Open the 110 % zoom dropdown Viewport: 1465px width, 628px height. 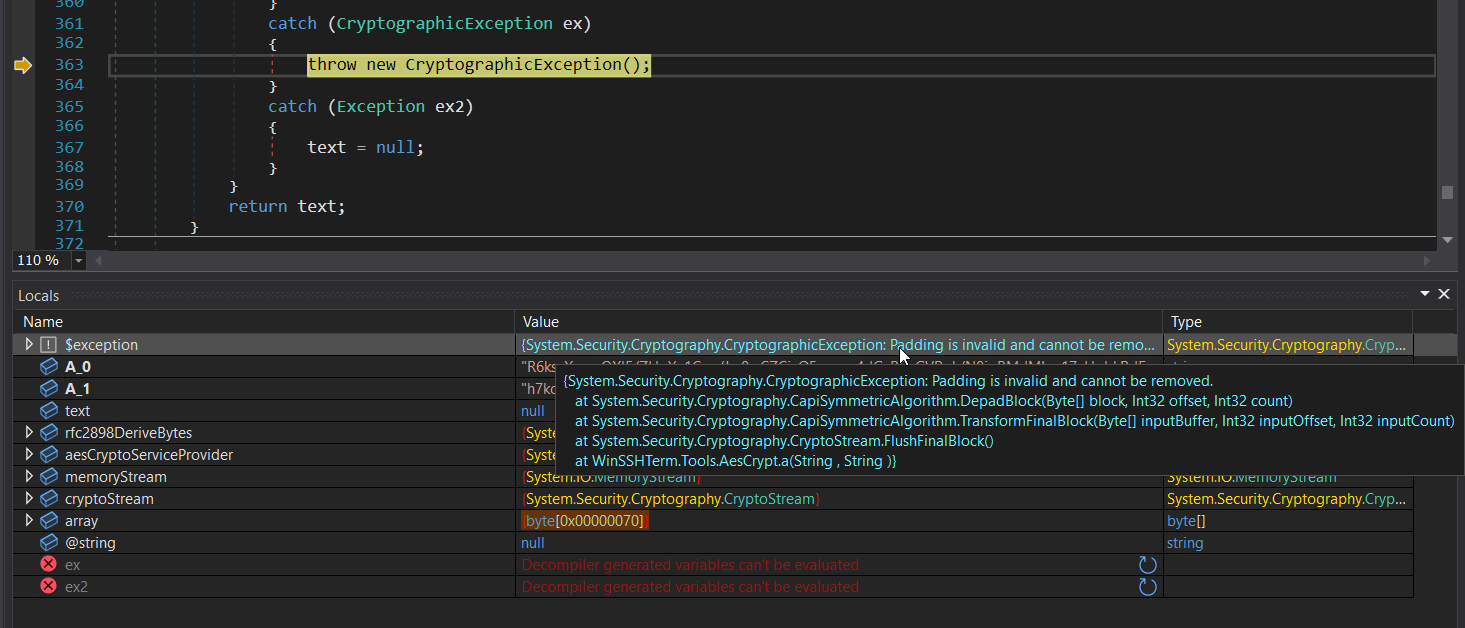tap(79, 261)
